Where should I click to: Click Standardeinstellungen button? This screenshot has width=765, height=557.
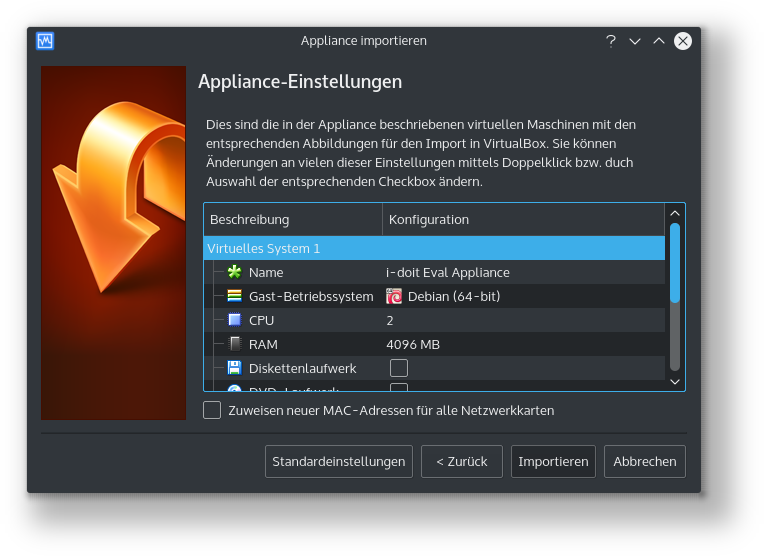339,461
